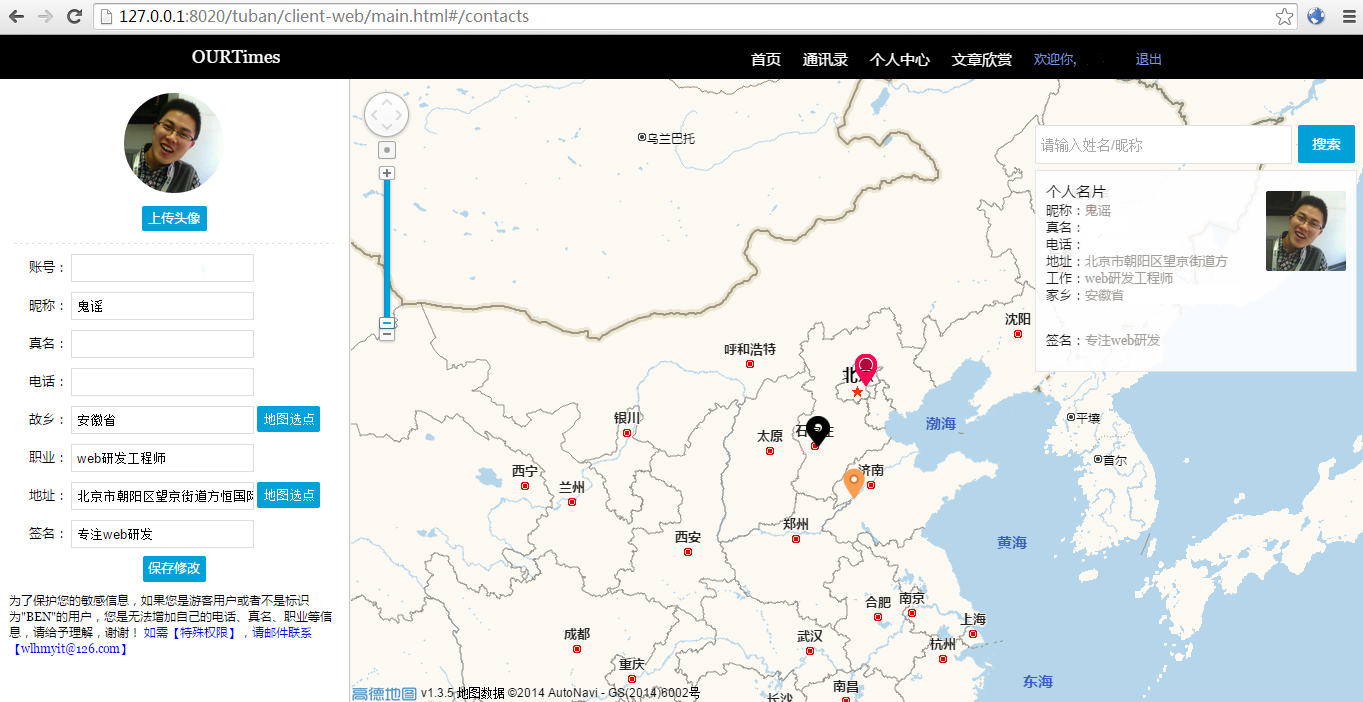
Task: Focus the 地址 input field
Action: pos(162,496)
